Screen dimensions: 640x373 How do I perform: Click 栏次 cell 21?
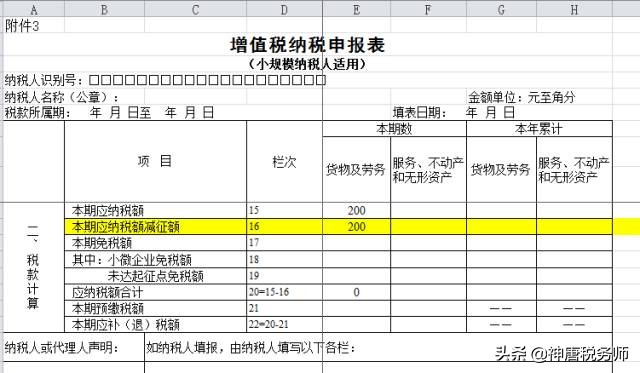tap(284, 309)
